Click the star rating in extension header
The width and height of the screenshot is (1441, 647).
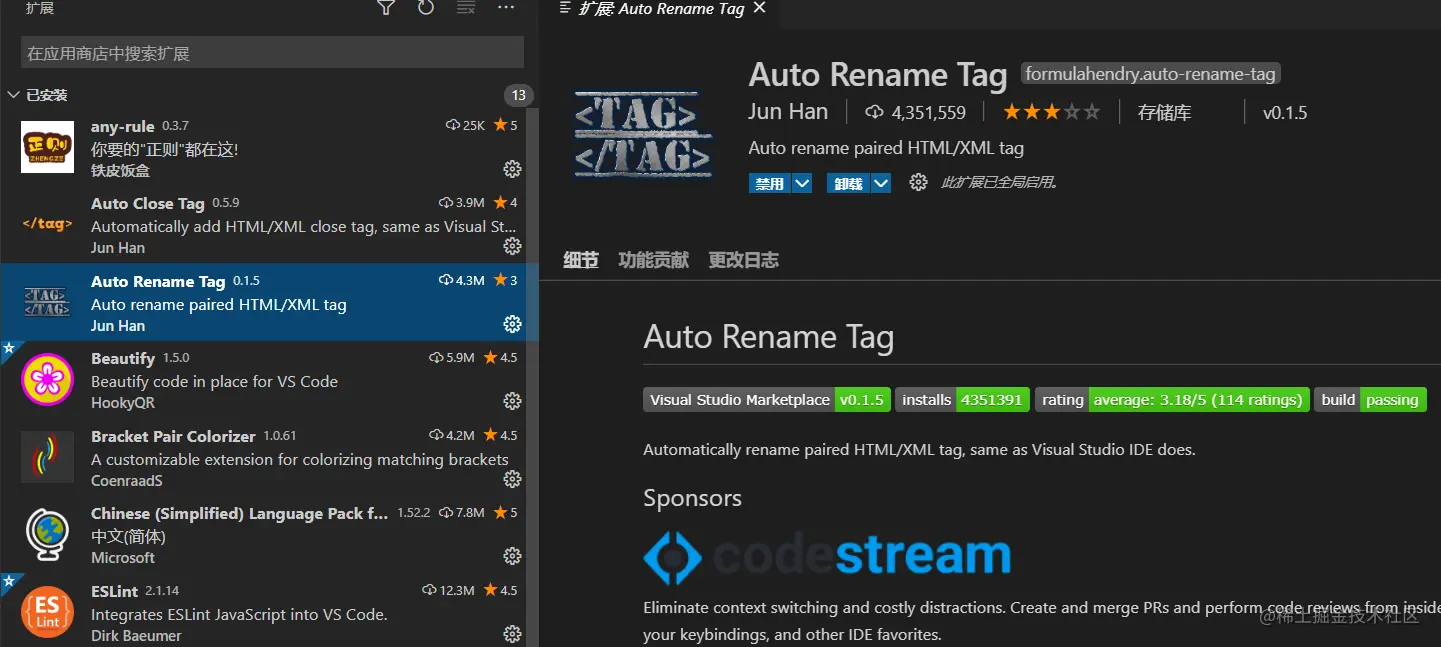1051,112
